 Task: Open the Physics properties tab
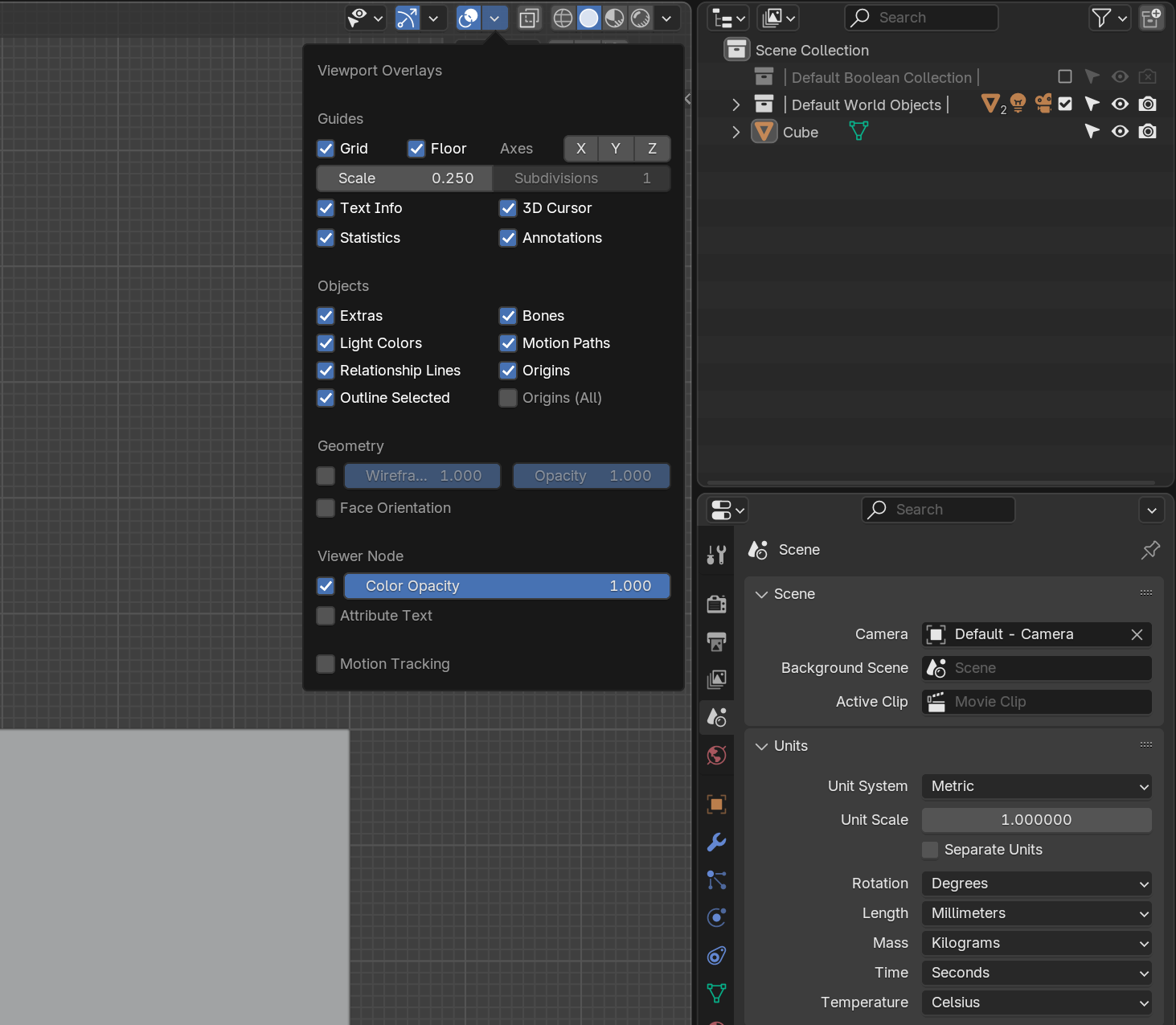point(716,917)
